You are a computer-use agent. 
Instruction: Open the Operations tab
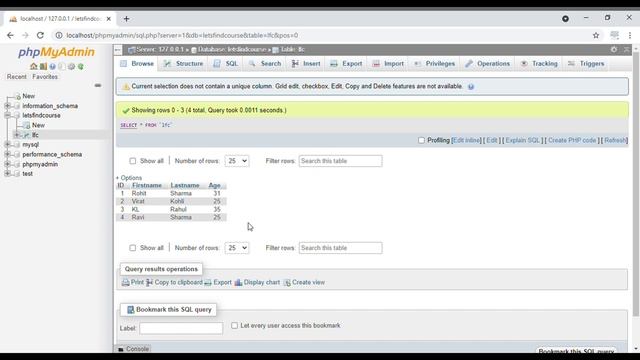pos(488,64)
